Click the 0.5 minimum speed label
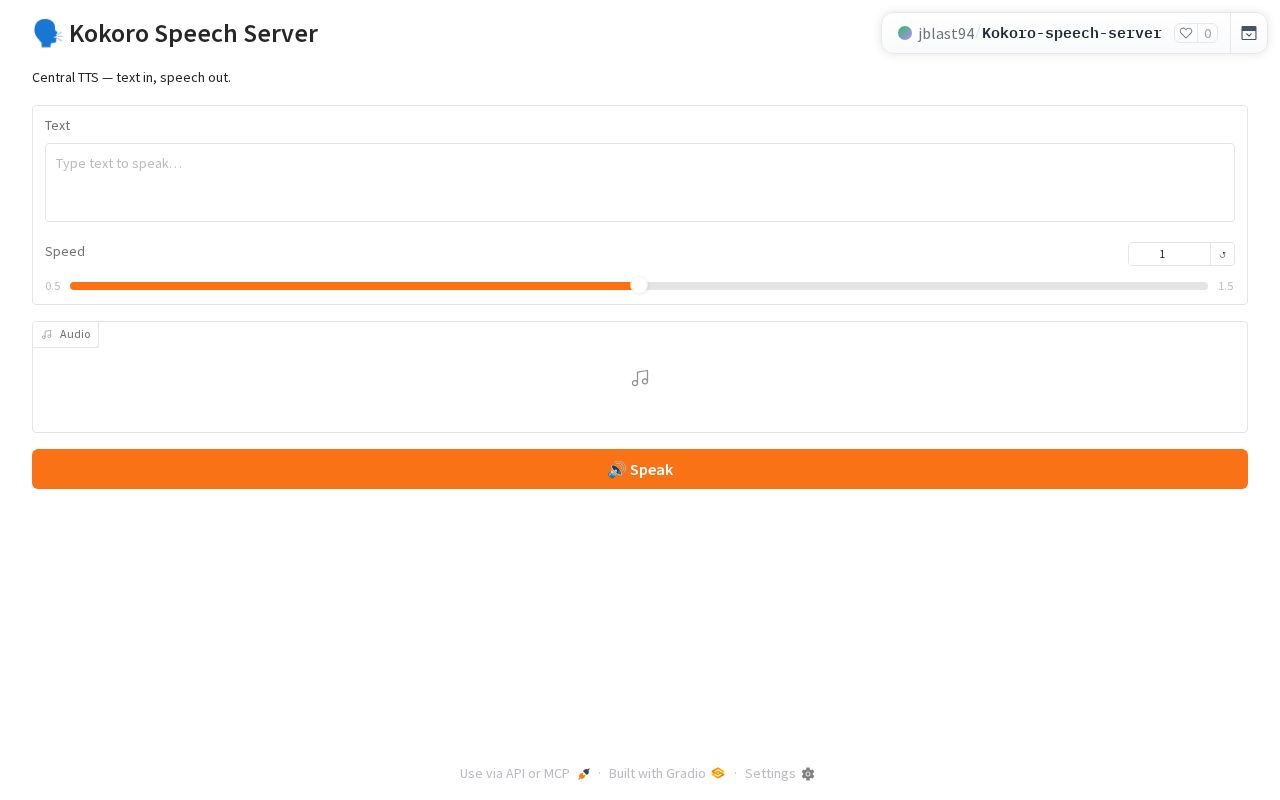The height and width of the screenshot is (800, 1280). pos(53,286)
